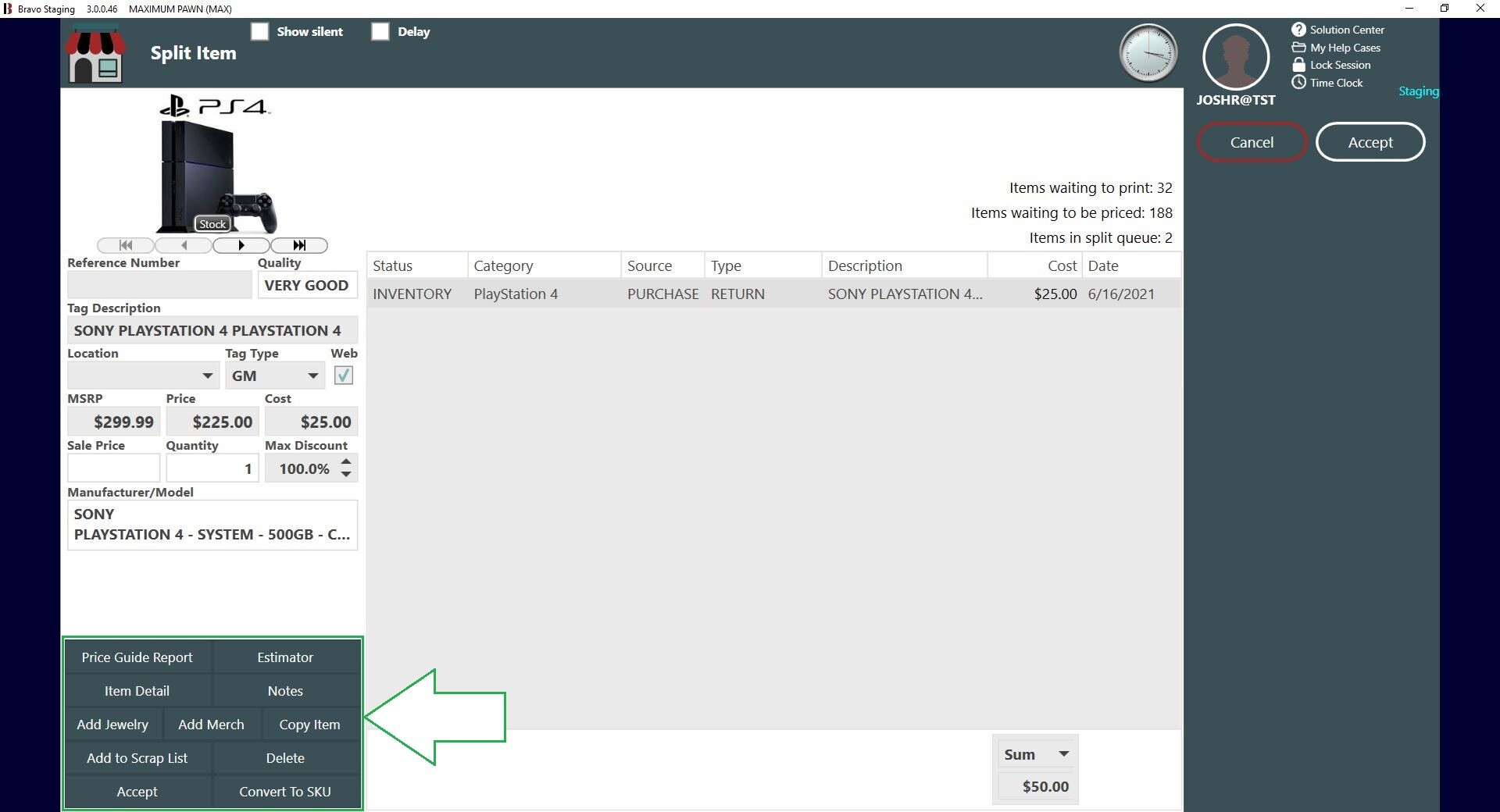Open the Price Guide Report
The width and height of the screenshot is (1500, 812).
pyautogui.click(x=137, y=657)
